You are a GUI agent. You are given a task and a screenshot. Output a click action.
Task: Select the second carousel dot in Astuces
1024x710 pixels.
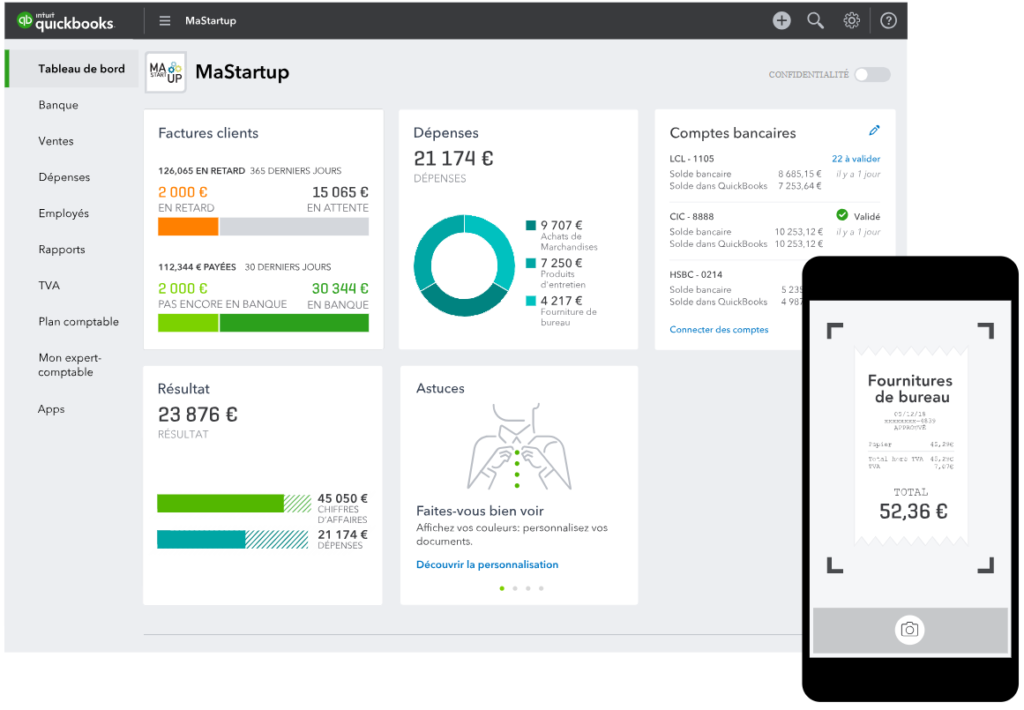[515, 589]
